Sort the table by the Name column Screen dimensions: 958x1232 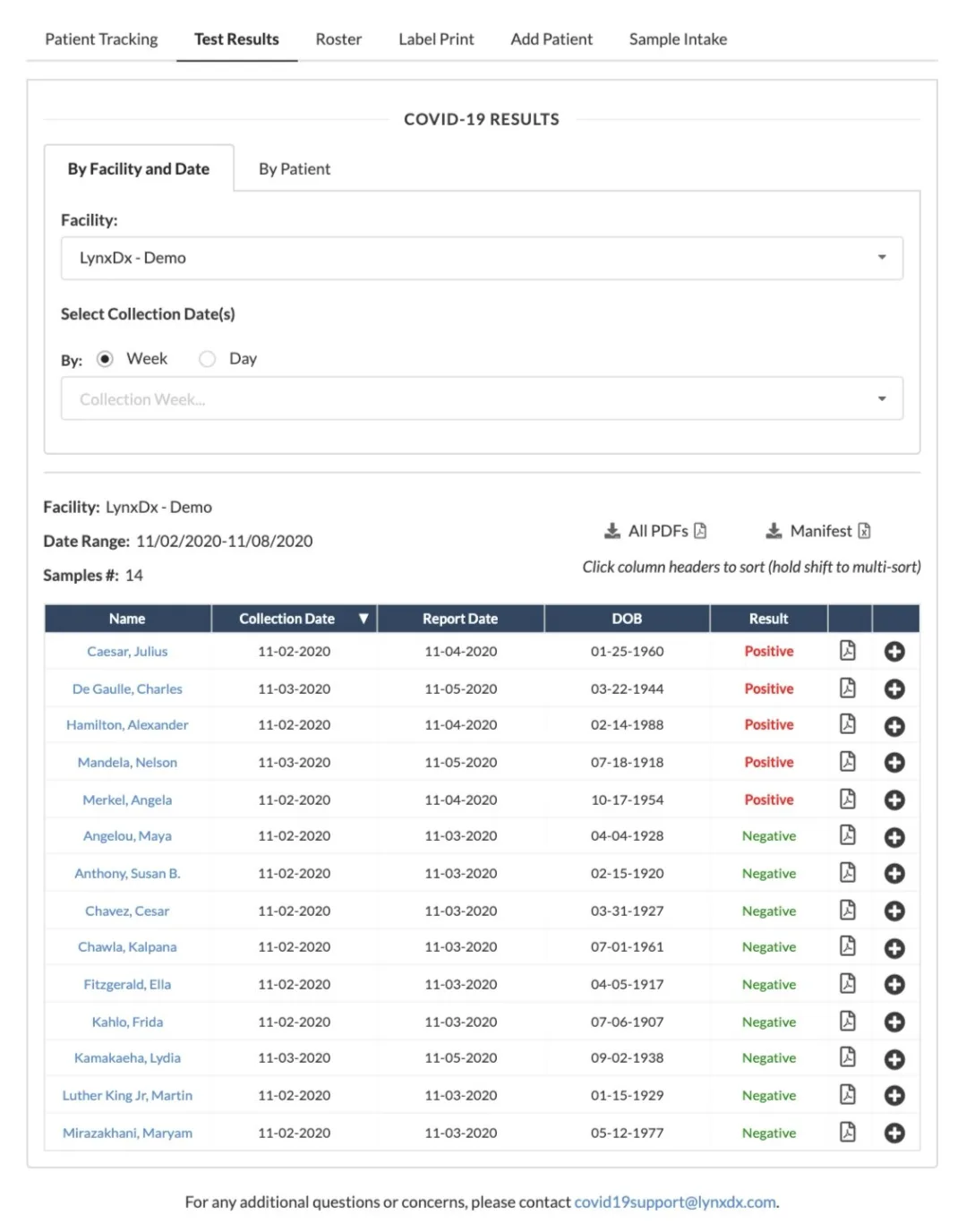pyautogui.click(x=126, y=618)
